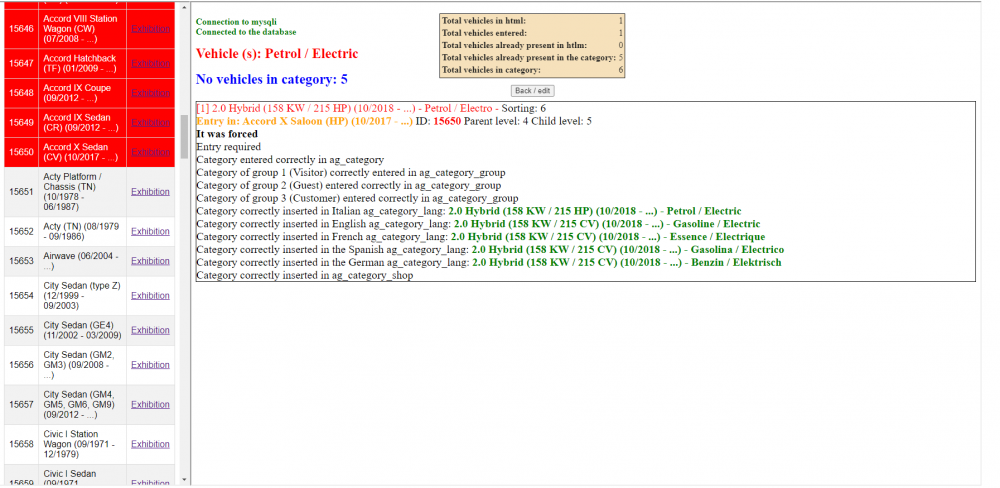Click 'Civic I Station Wagon' name cell
Viewport: 1000px width, 488px height.
(82, 444)
